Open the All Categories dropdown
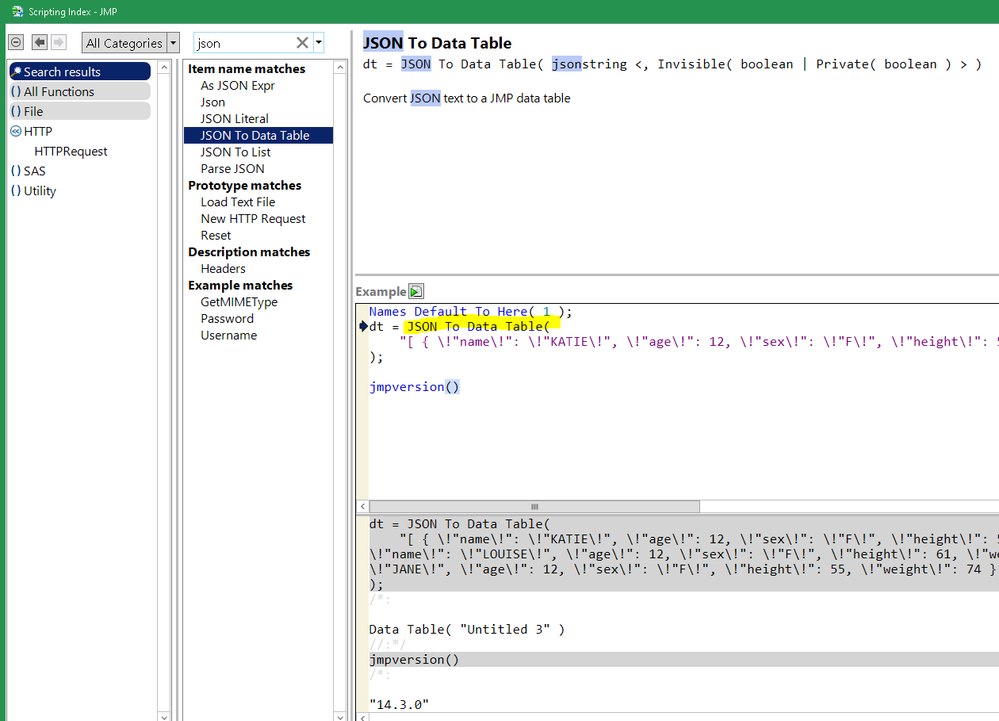The height and width of the screenshot is (721, 999). [x=131, y=43]
